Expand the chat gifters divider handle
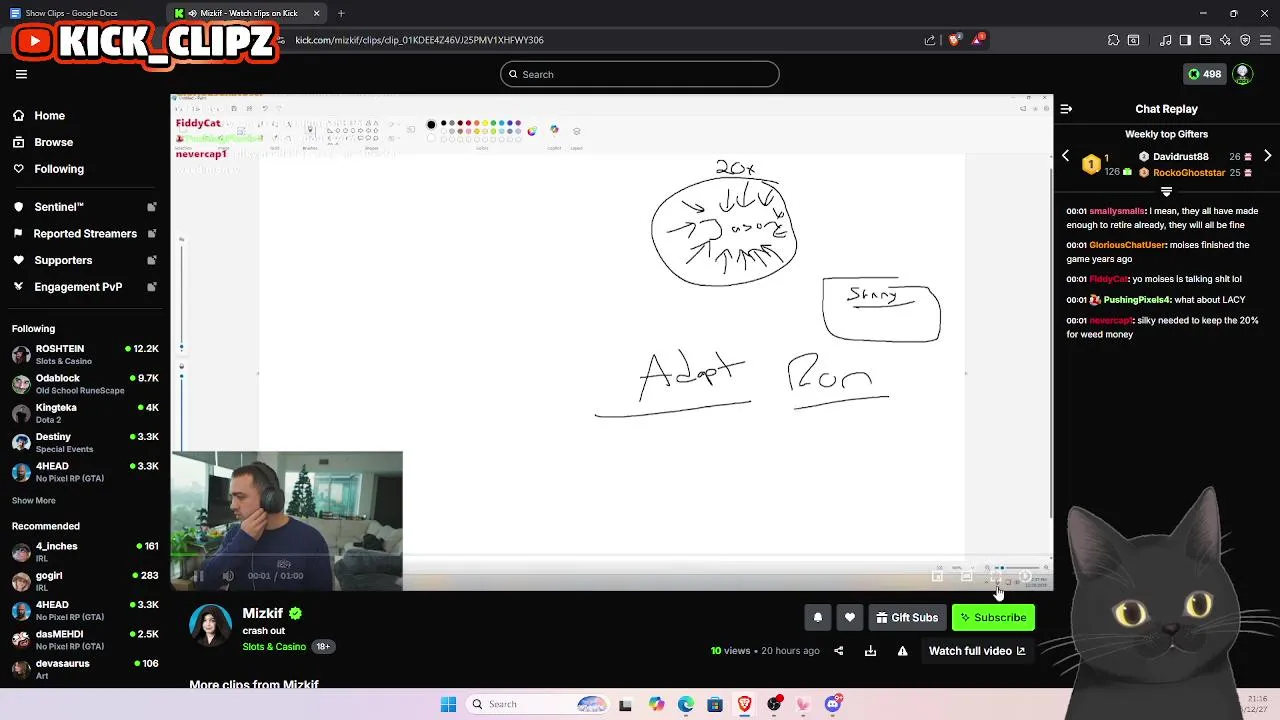Screen dimensions: 1280x720 coord(1166,191)
